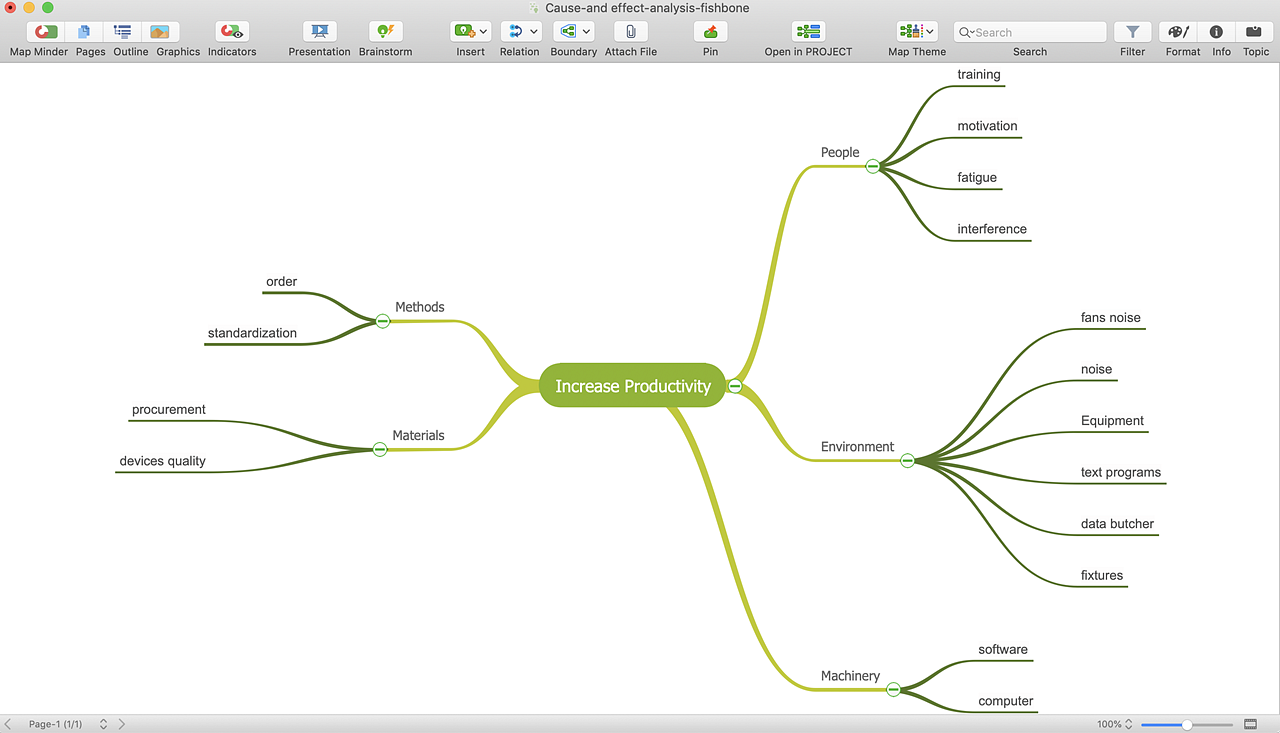Collapse the People branch
The image size is (1280, 733).
[872, 166]
